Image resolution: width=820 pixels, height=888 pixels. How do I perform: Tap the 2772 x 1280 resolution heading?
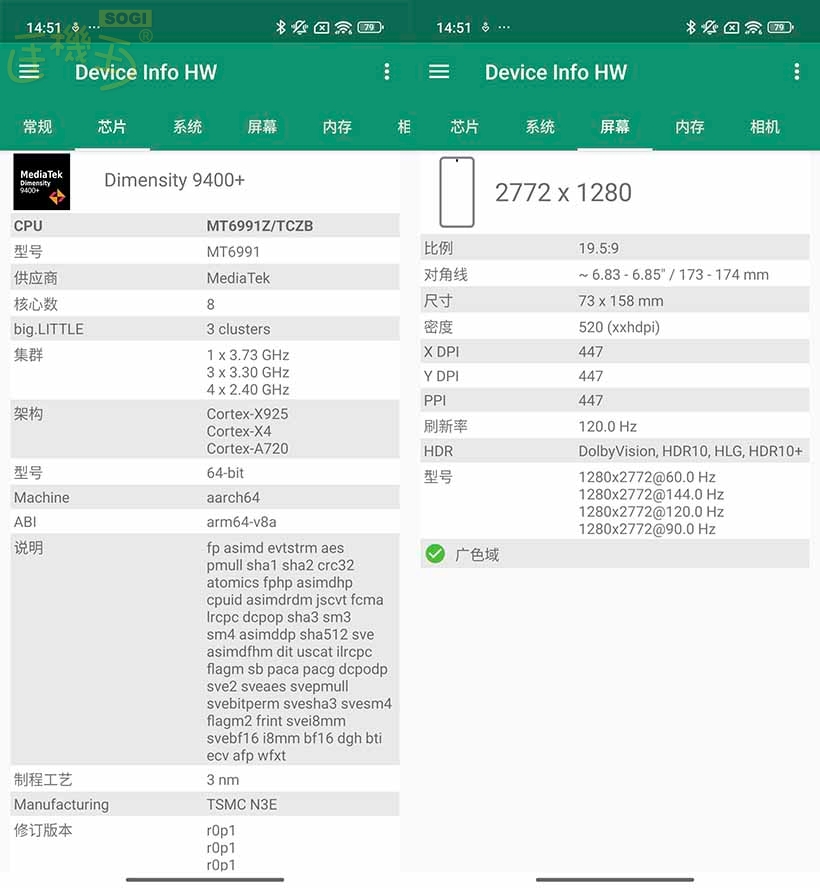pos(563,193)
